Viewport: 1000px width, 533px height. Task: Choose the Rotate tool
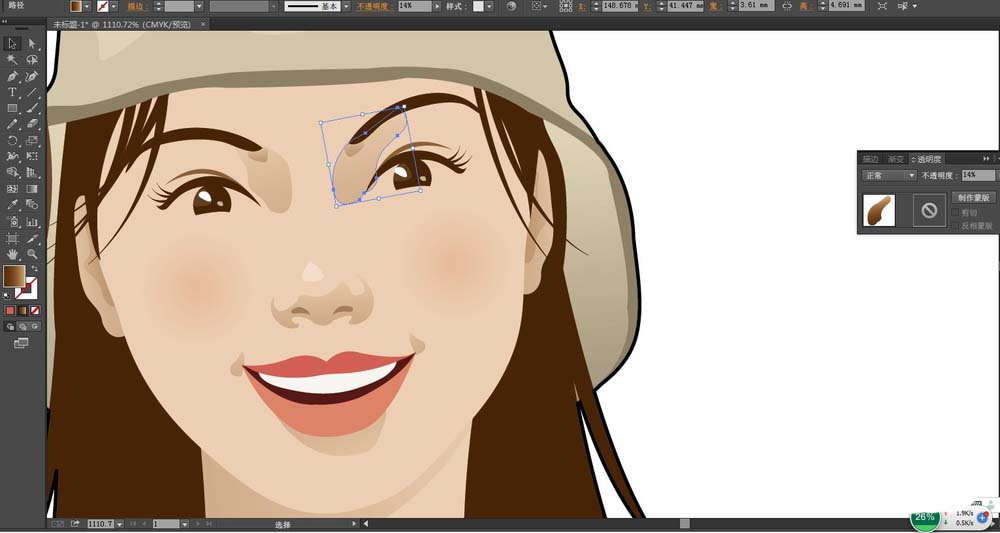coord(12,141)
